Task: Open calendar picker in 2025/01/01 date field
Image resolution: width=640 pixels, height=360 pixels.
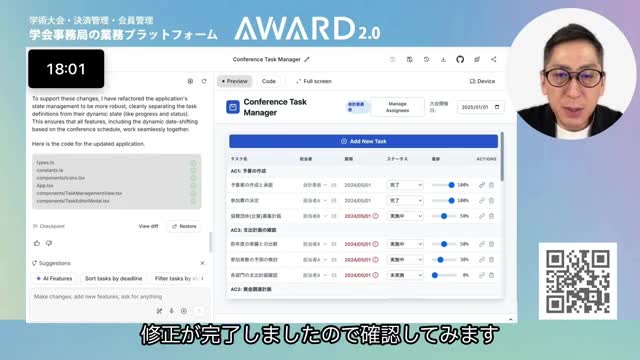Action: tap(497, 107)
